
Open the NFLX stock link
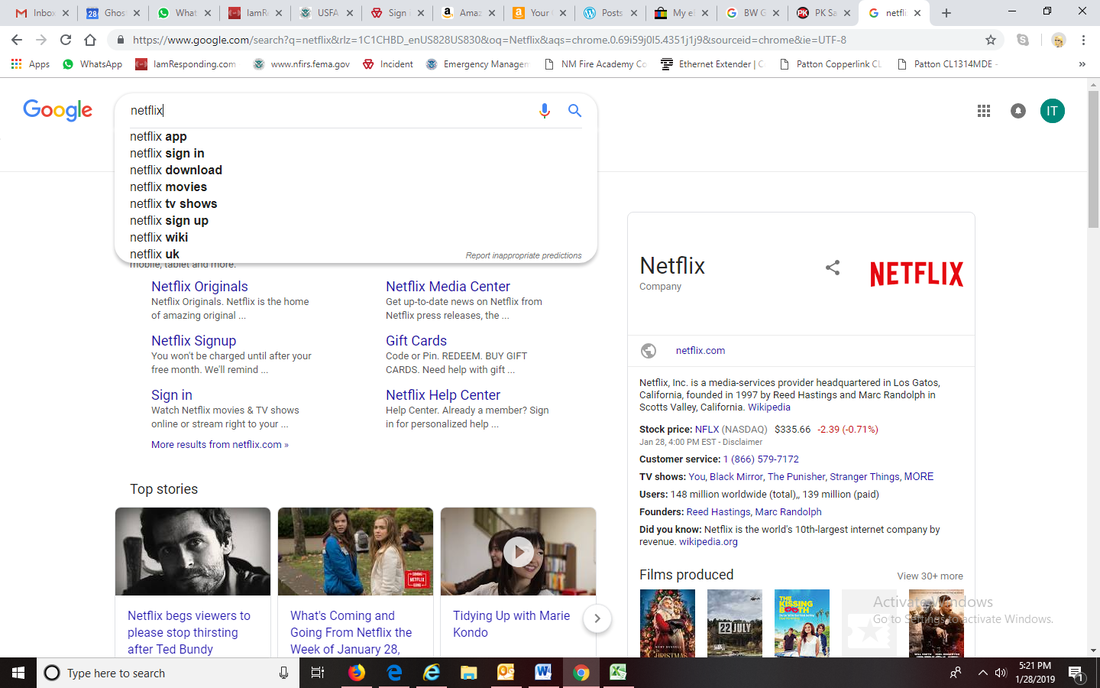707,429
